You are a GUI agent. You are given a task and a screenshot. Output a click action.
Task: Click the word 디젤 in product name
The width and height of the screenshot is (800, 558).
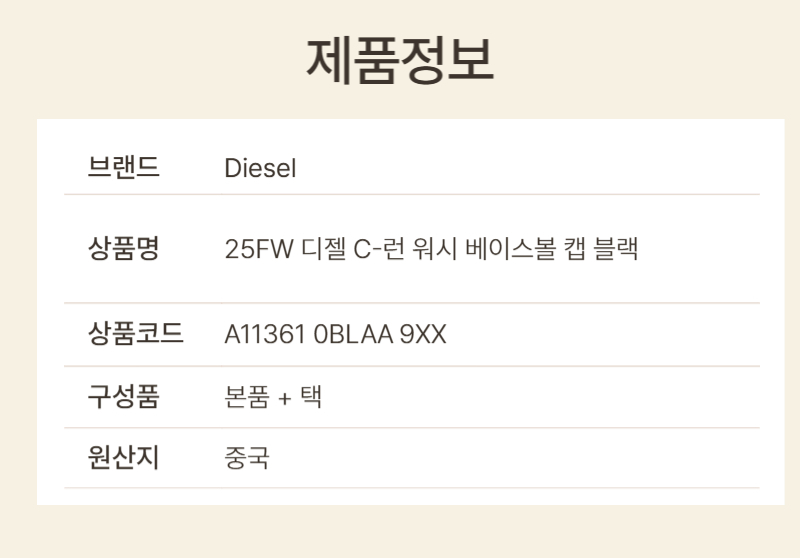click(323, 249)
